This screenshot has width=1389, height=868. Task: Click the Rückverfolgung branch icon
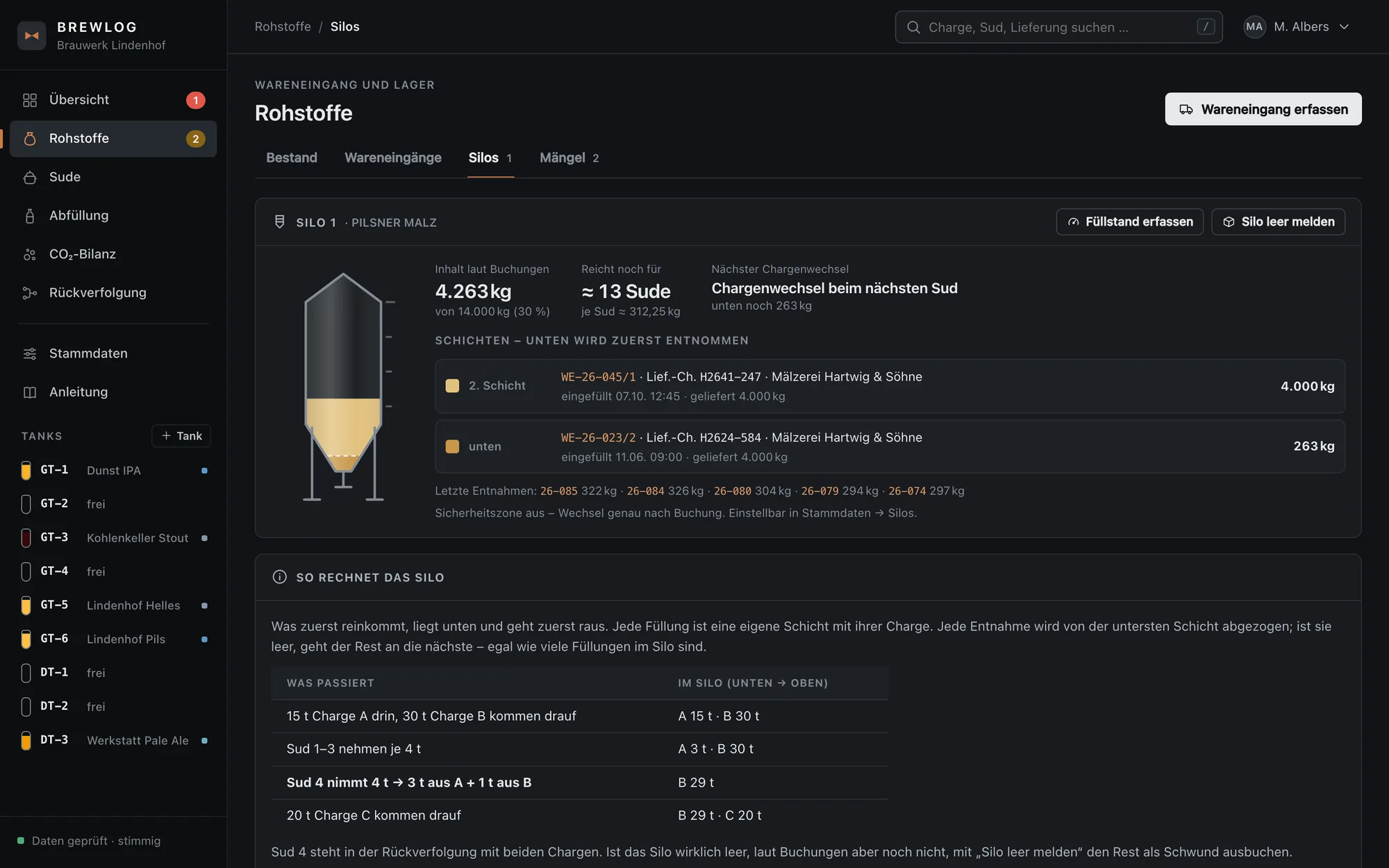point(30,293)
